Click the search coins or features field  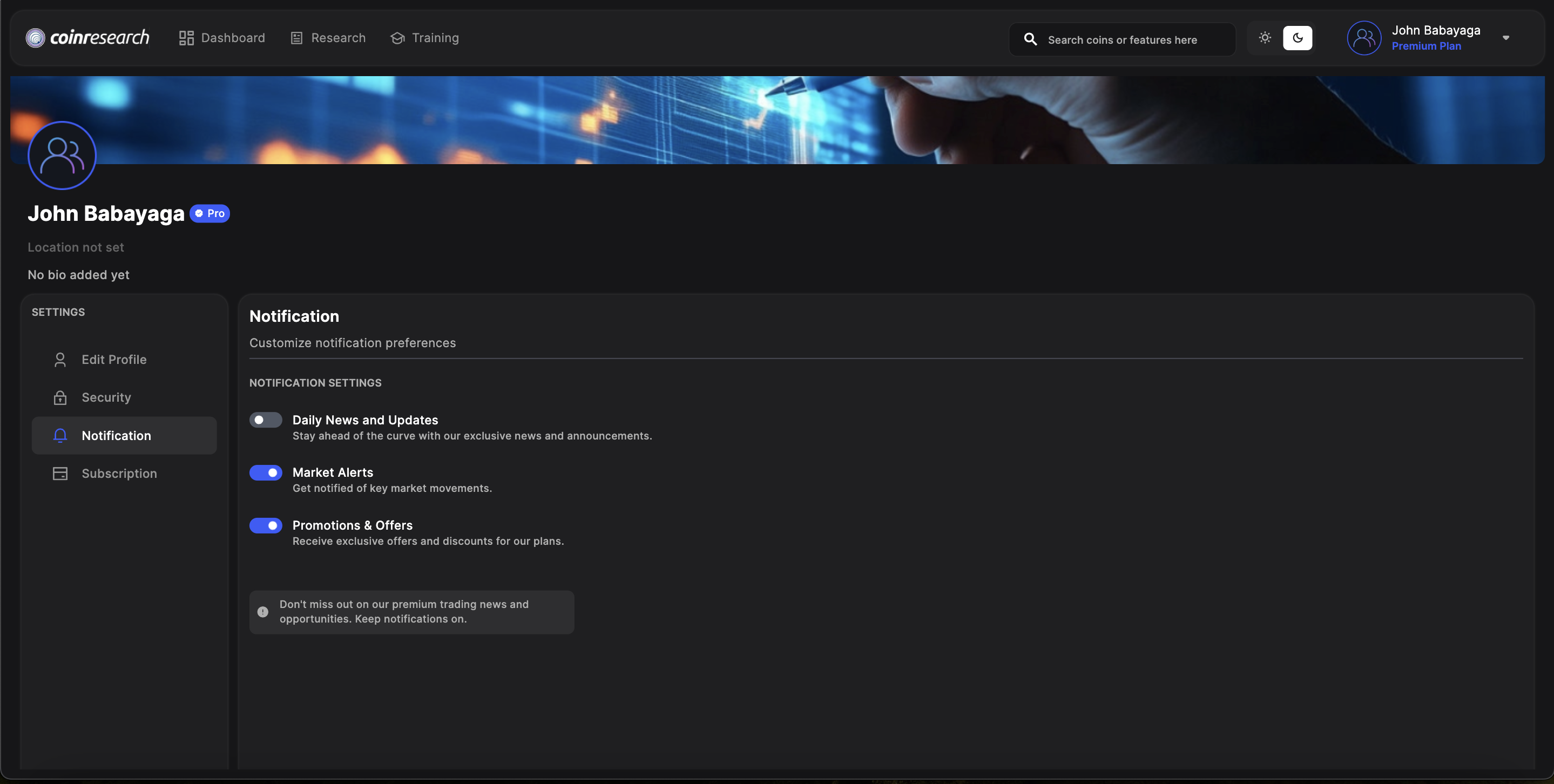1122,39
